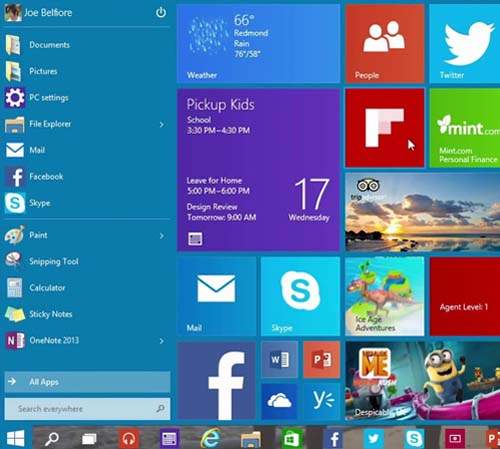Image resolution: width=500 pixels, height=449 pixels.
Task: Open Facebook from the taskbar
Action: [x=334, y=439]
